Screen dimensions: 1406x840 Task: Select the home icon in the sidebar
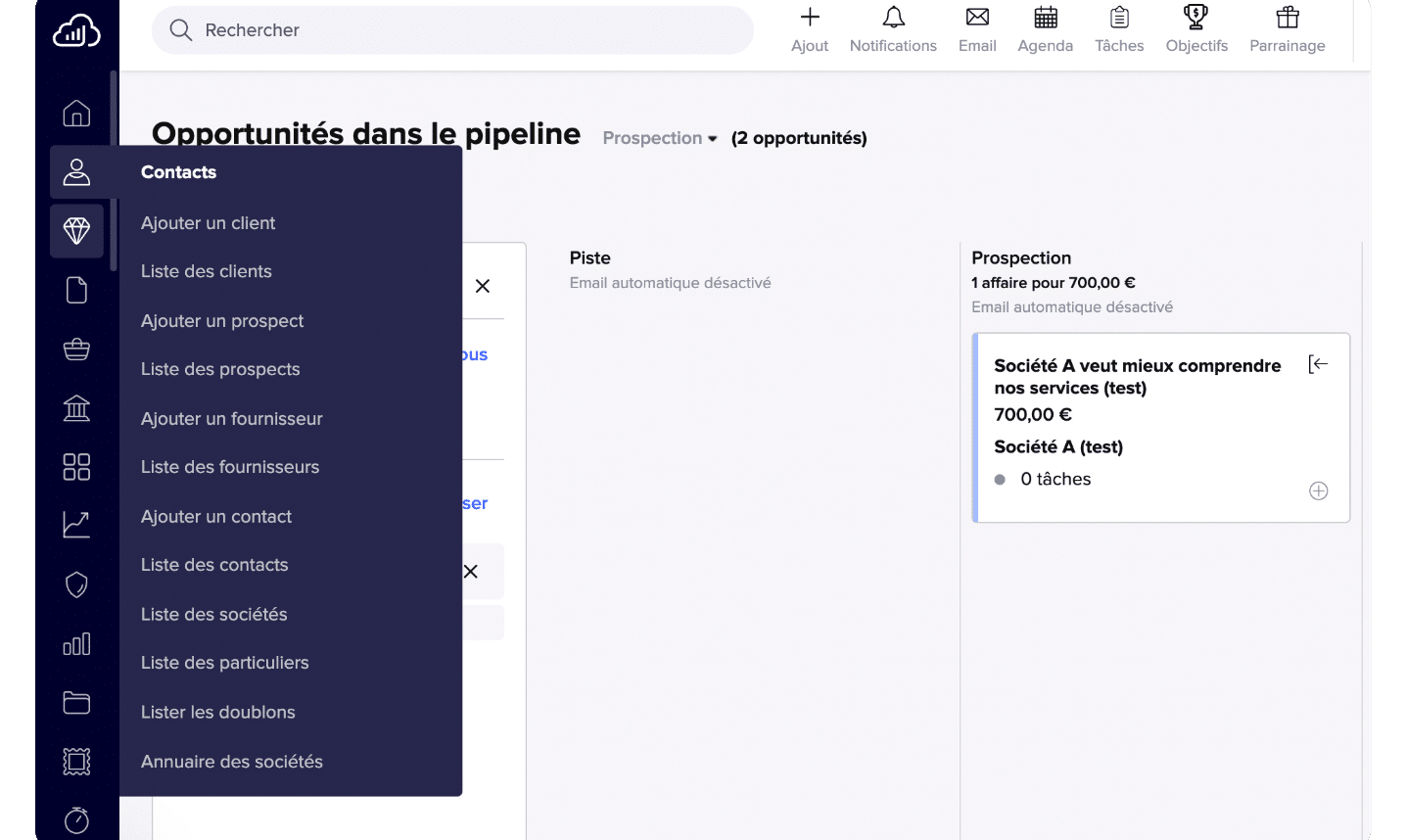[x=76, y=113]
